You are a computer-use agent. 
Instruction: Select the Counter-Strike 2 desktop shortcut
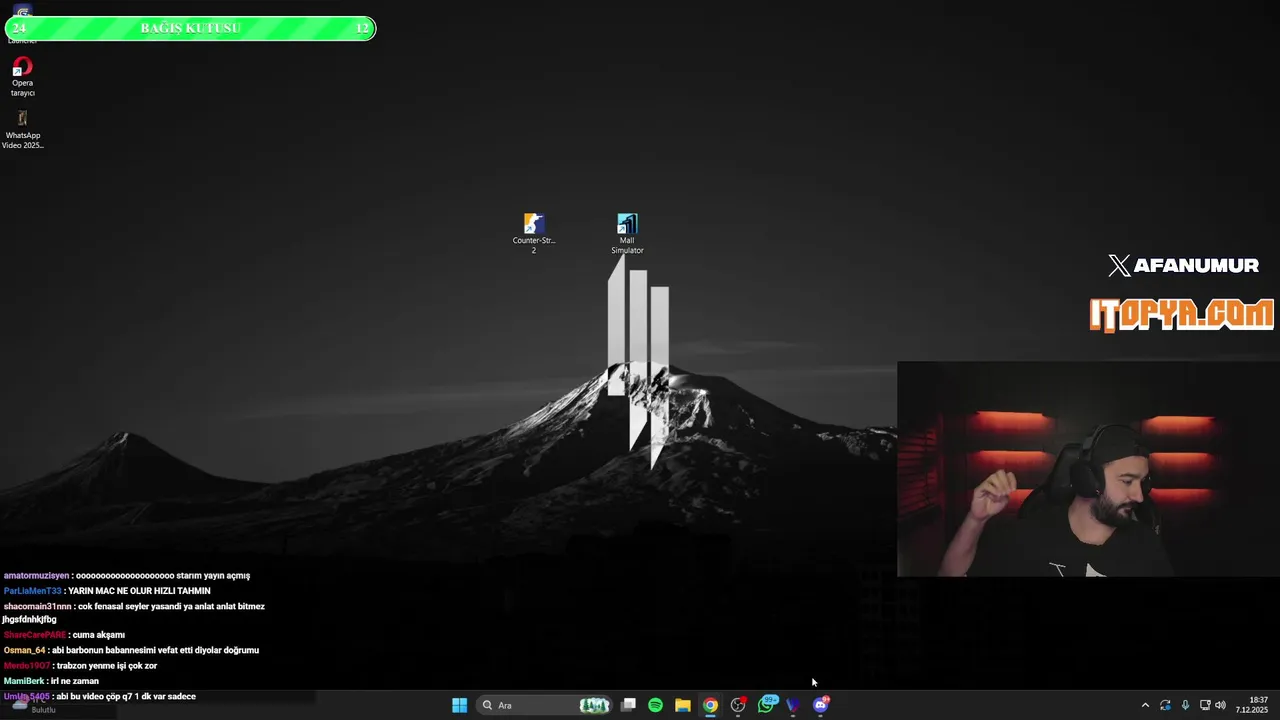[534, 233]
